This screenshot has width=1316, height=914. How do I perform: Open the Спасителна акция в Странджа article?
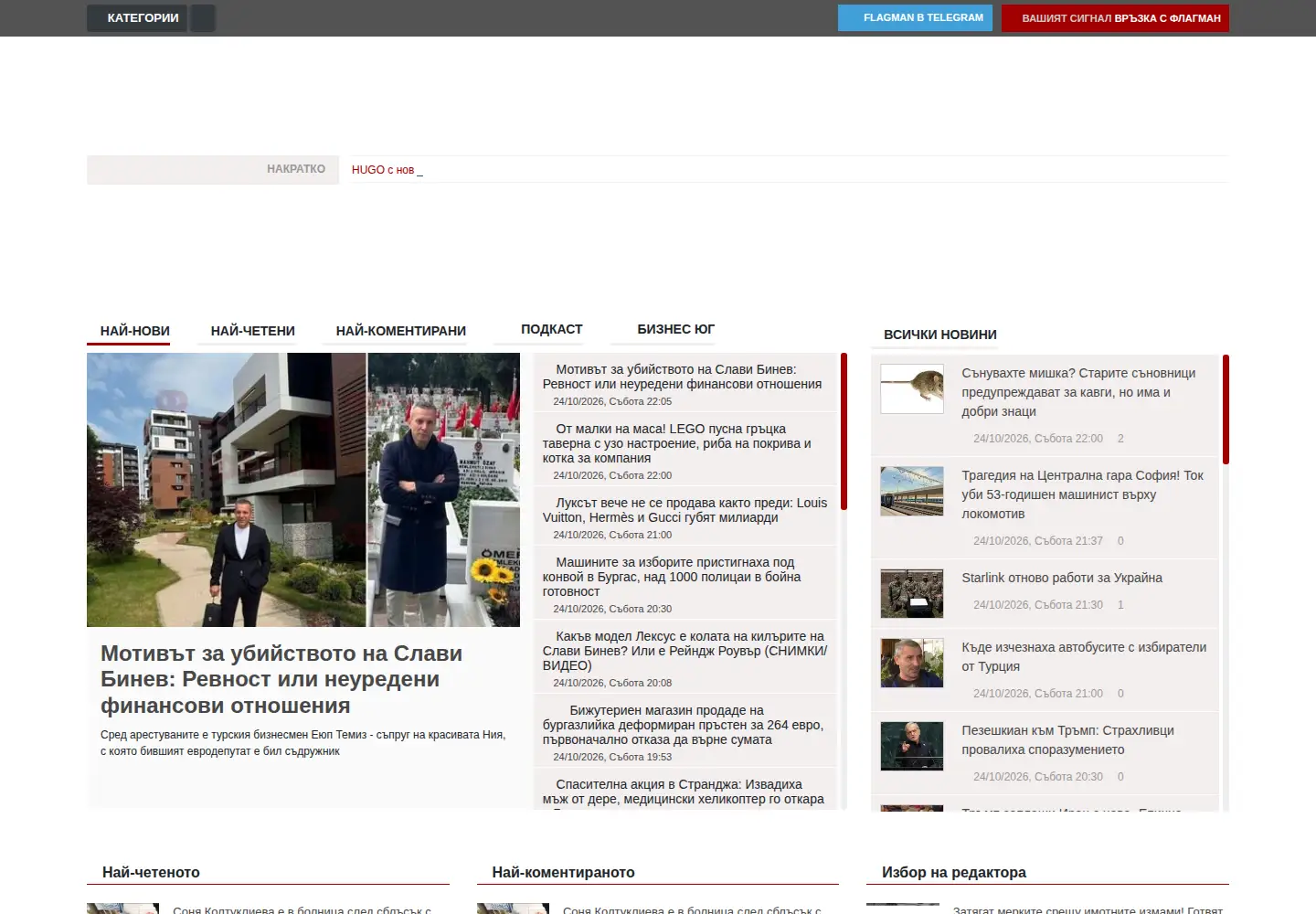point(683,792)
